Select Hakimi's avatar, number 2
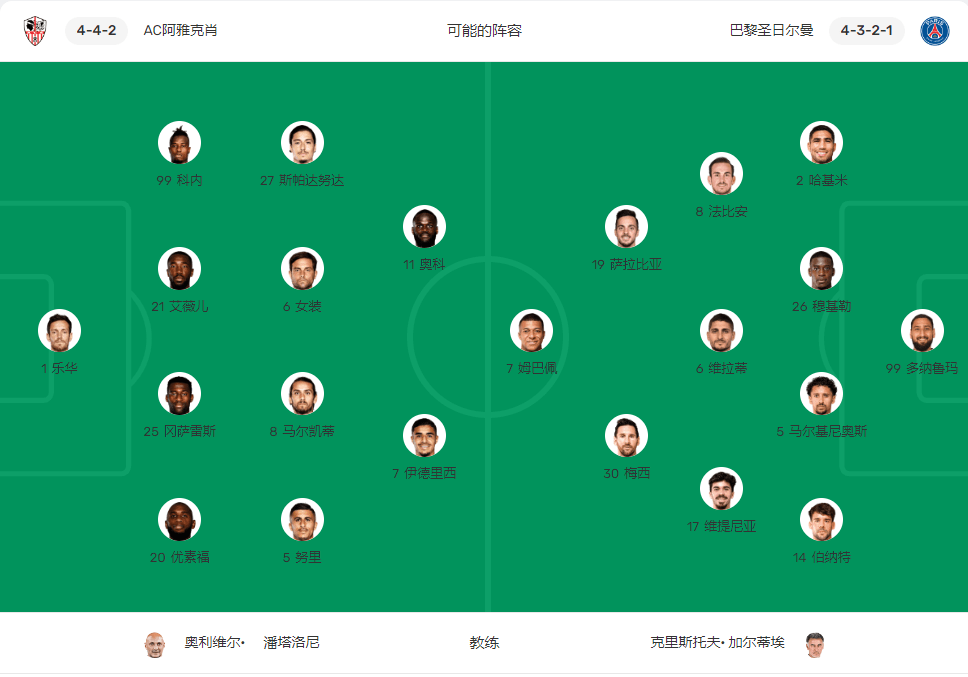The height and width of the screenshot is (677, 968). 821,143
